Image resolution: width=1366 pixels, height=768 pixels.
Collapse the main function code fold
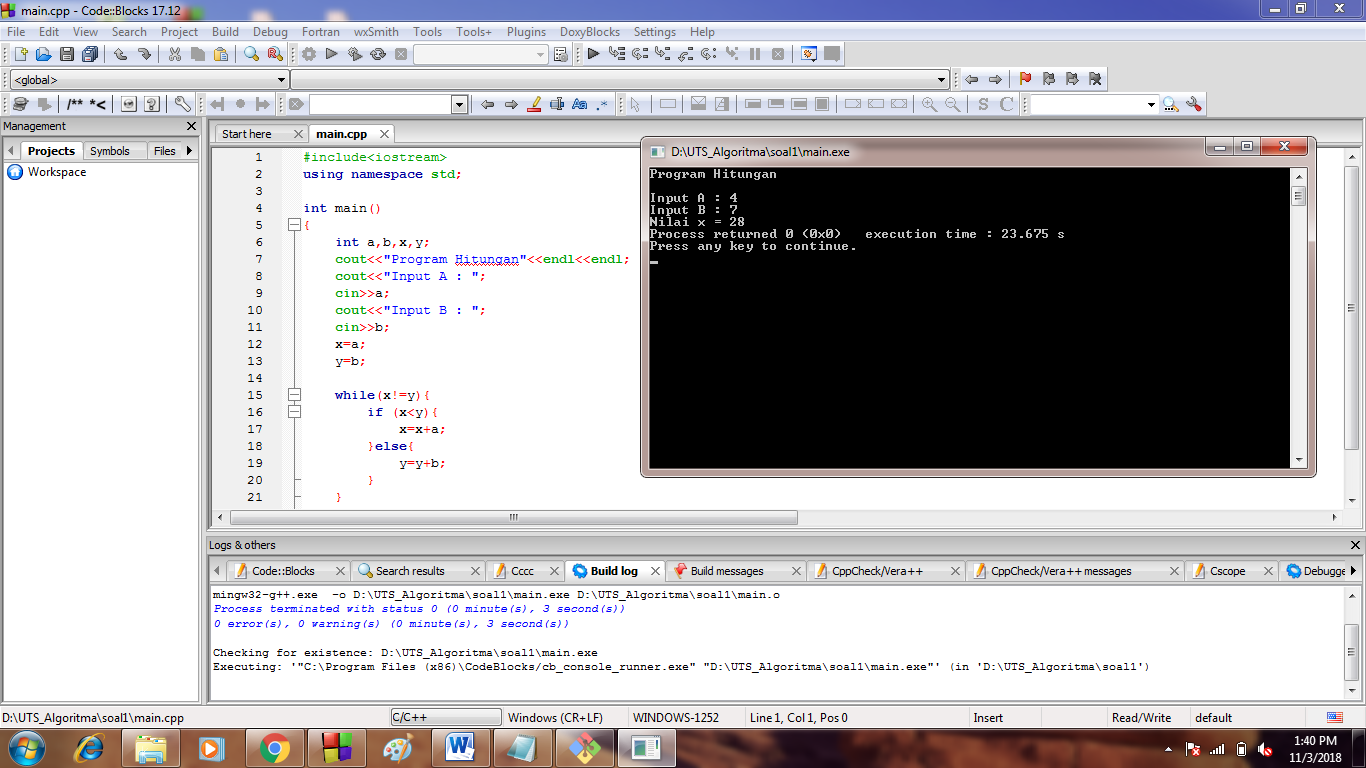point(294,225)
